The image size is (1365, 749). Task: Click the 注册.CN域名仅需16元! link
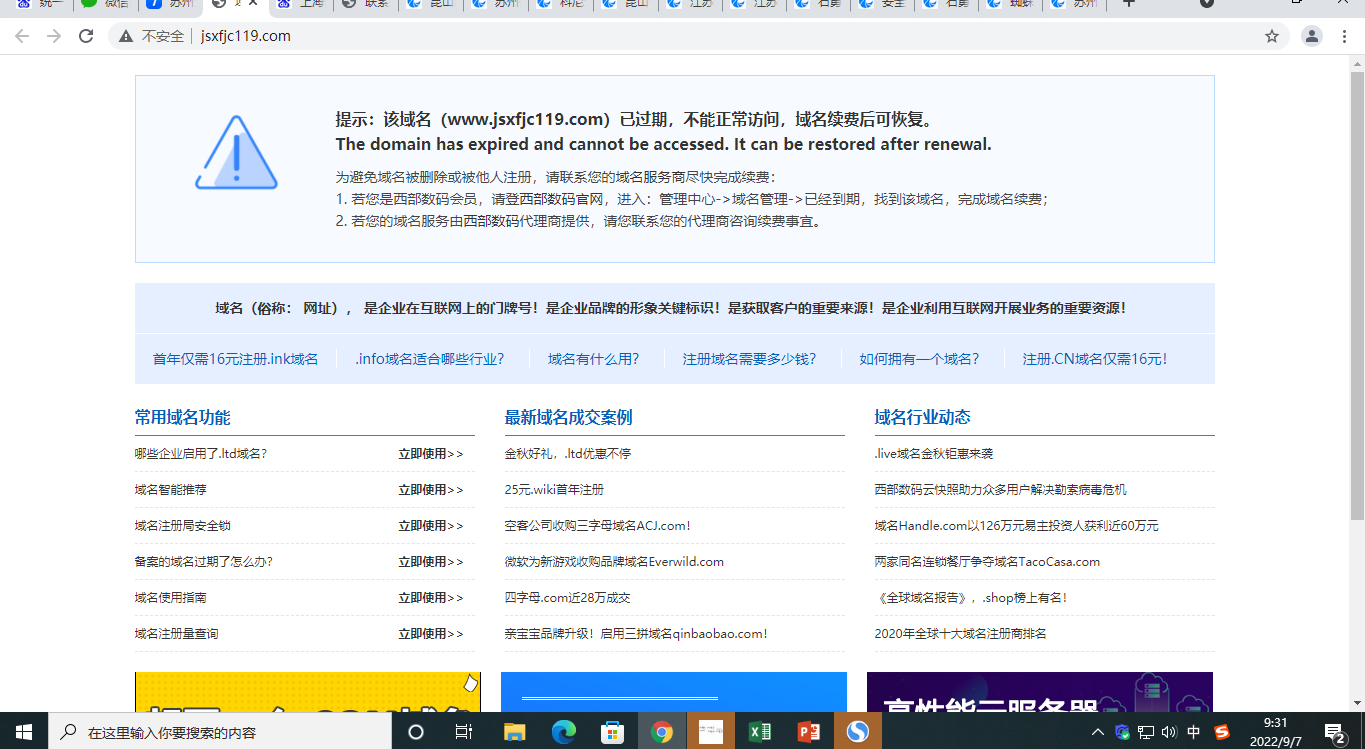(1095, 359)
